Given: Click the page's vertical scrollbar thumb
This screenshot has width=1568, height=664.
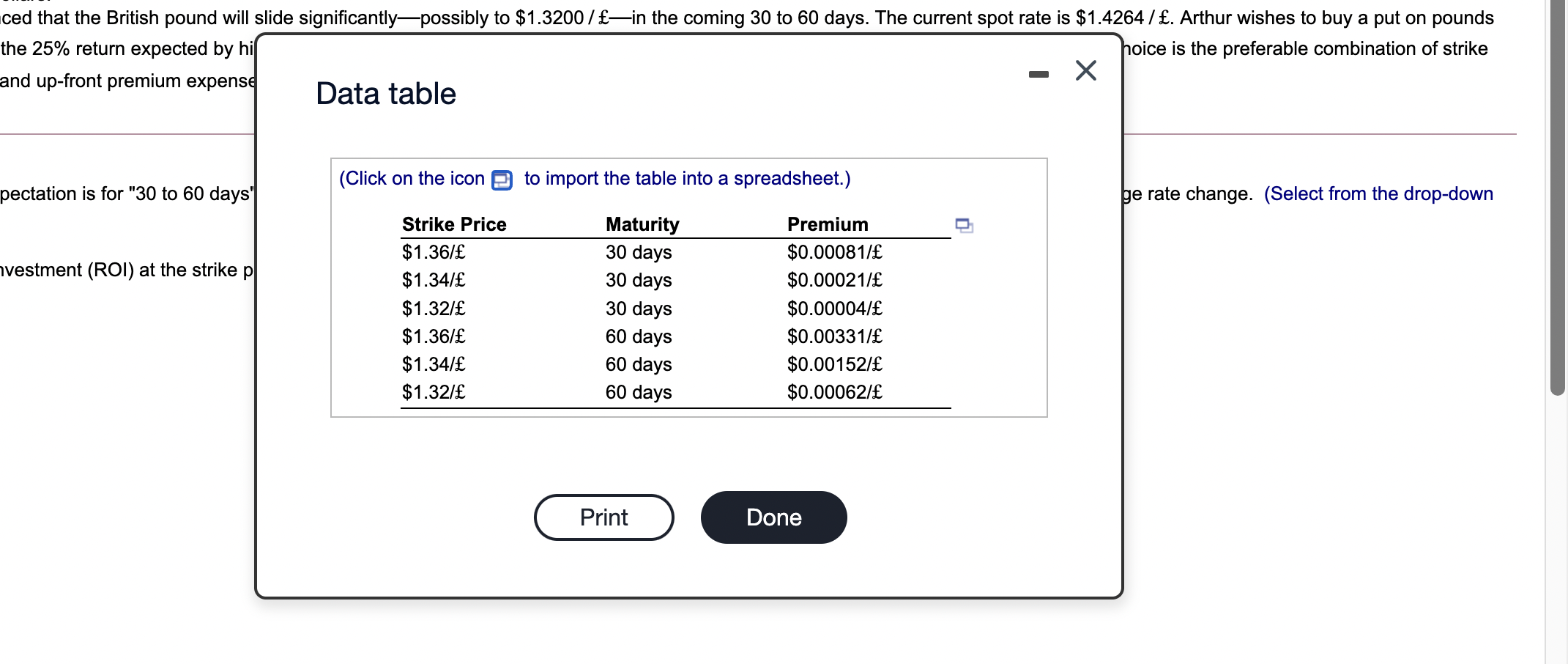Looking at the screenshot, I should tap(1558, 198).
